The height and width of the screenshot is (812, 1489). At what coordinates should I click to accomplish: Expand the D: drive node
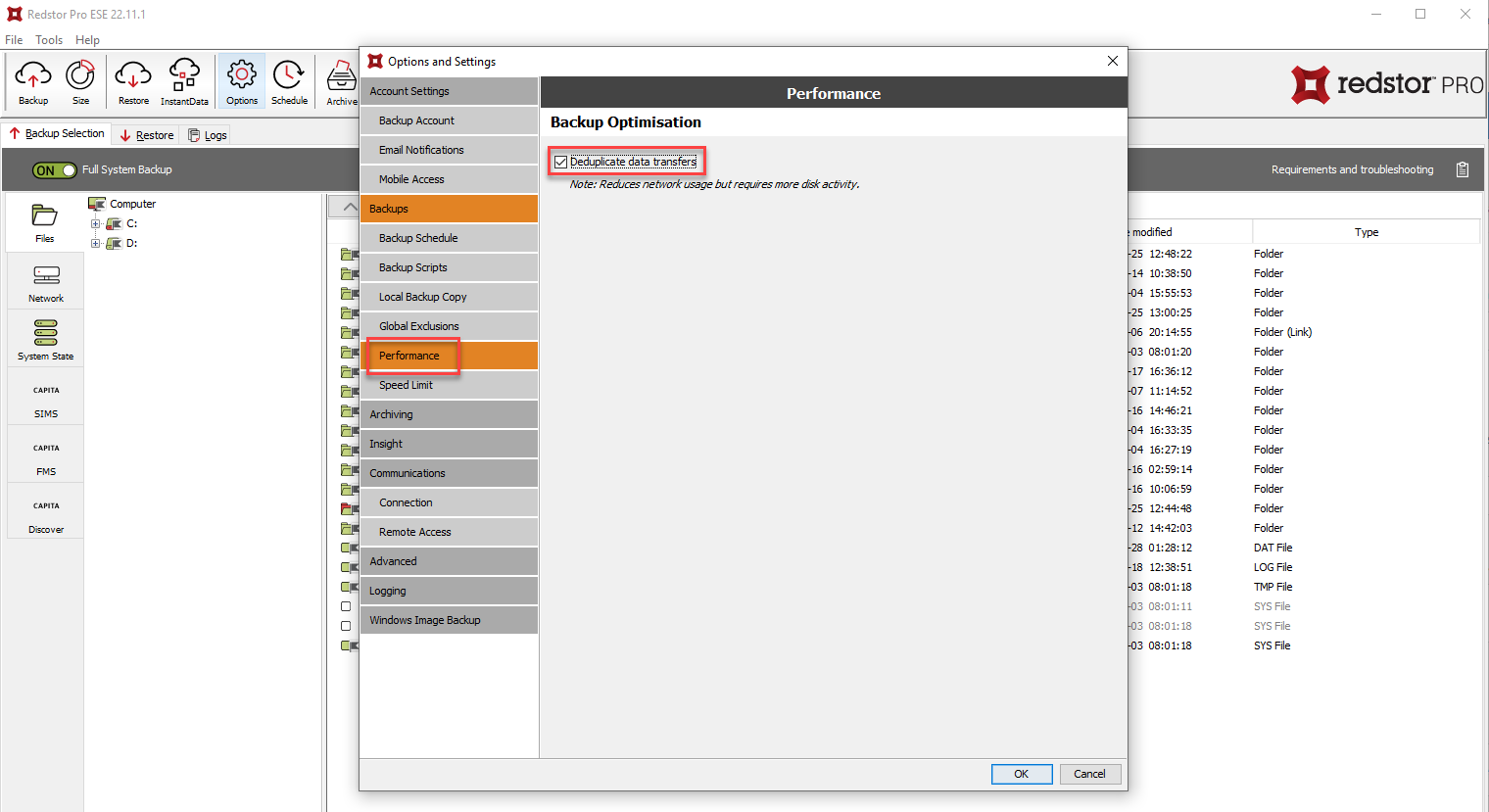(96, 243)
